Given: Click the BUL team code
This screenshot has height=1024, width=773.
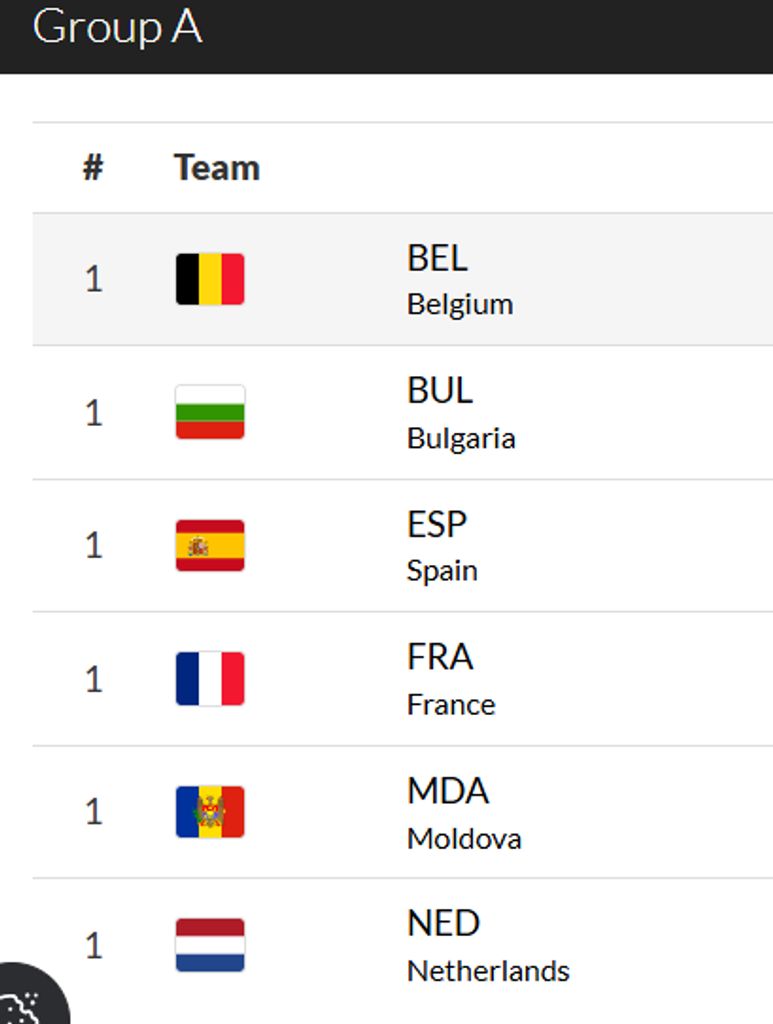Looking at the screenshot, I should click(439, 390).
